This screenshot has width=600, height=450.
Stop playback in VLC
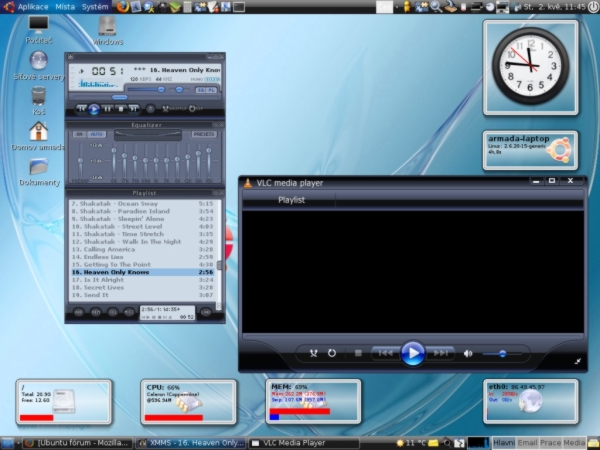tap(358, 353)
